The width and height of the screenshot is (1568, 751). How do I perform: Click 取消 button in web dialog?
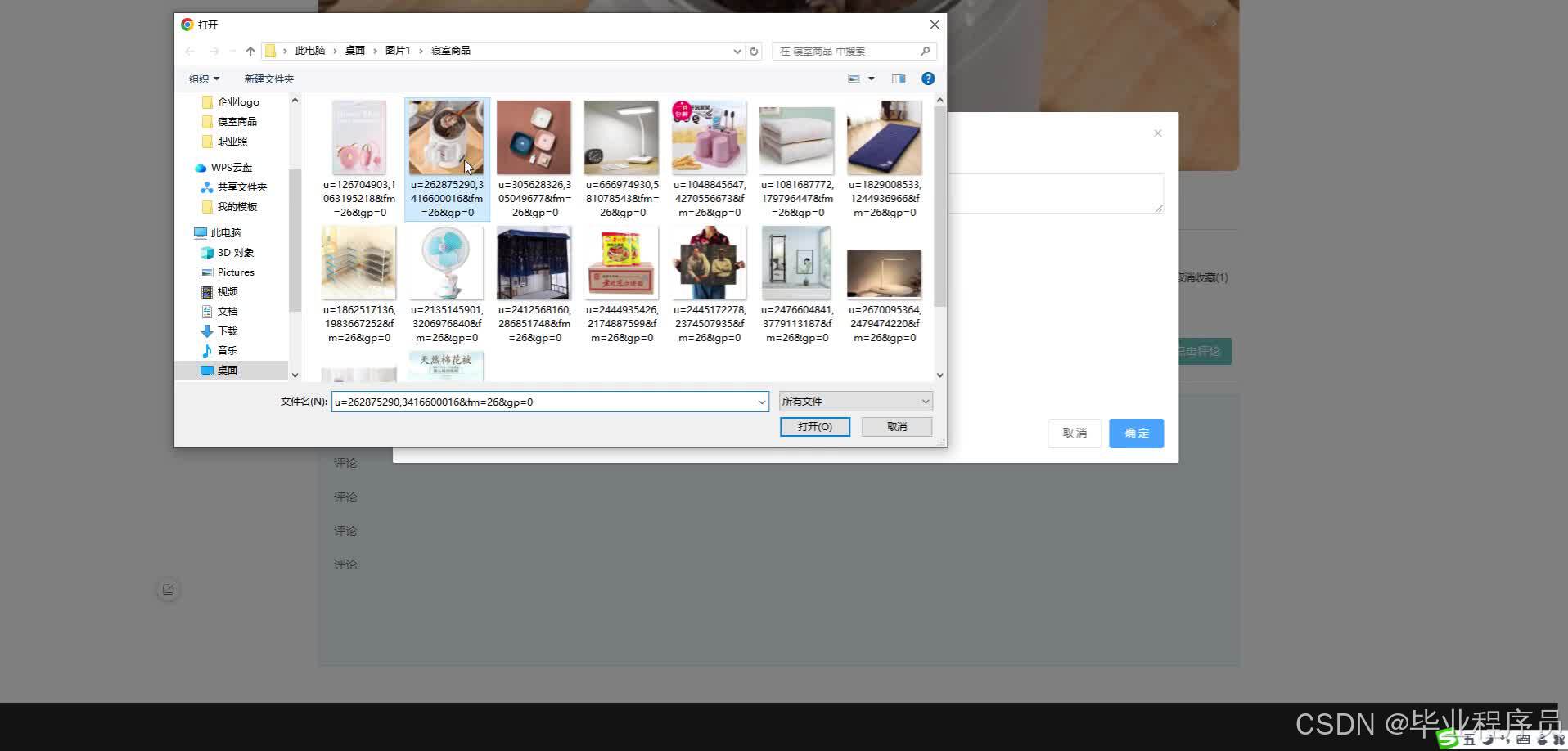click(1075, 433)
